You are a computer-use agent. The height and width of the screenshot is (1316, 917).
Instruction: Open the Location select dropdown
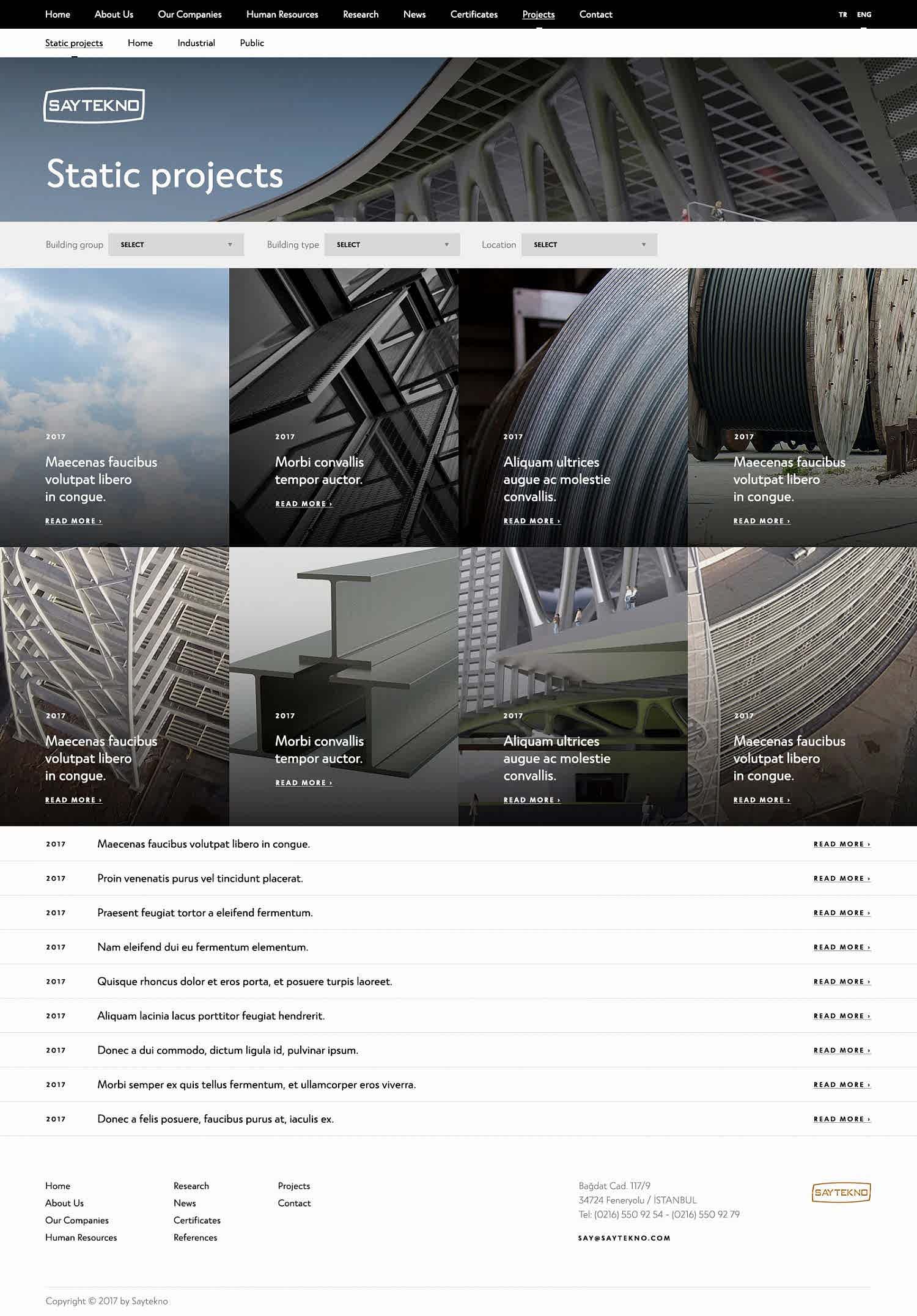(589, 244)
